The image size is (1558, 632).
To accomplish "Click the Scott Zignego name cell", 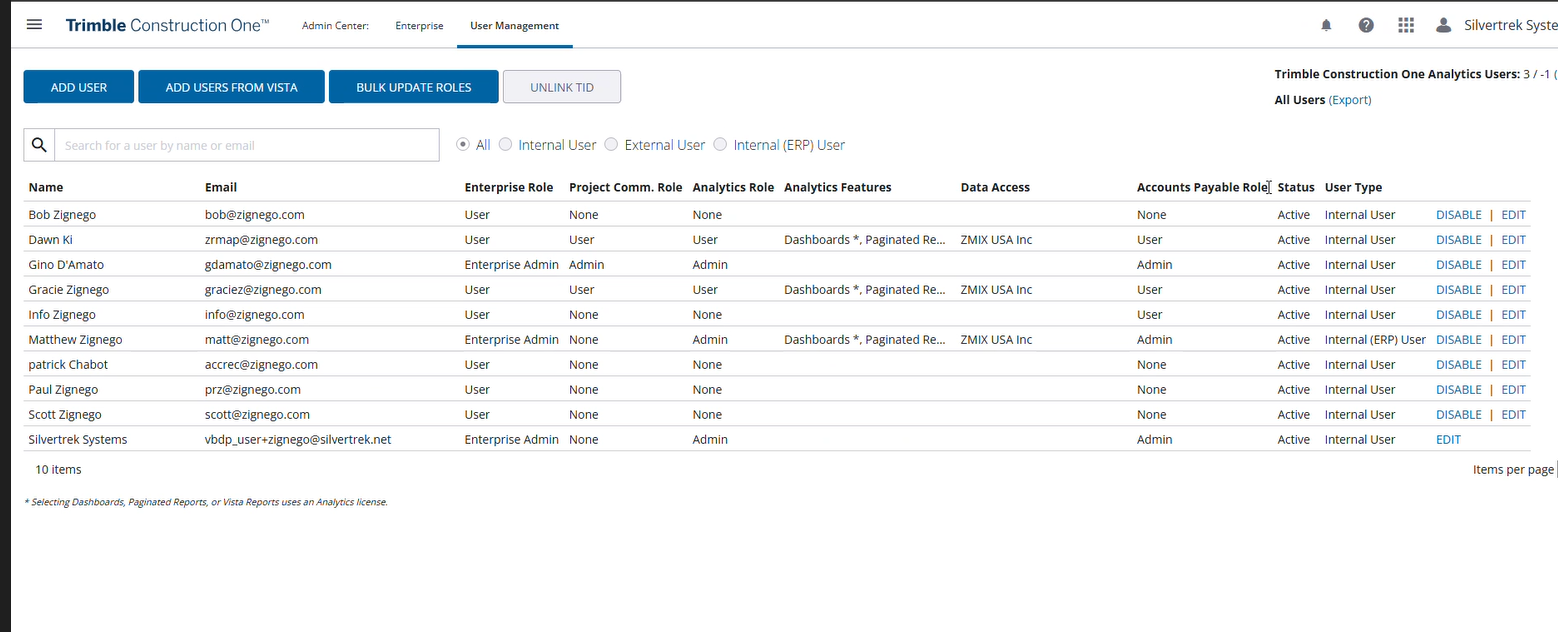I will 65,415.
